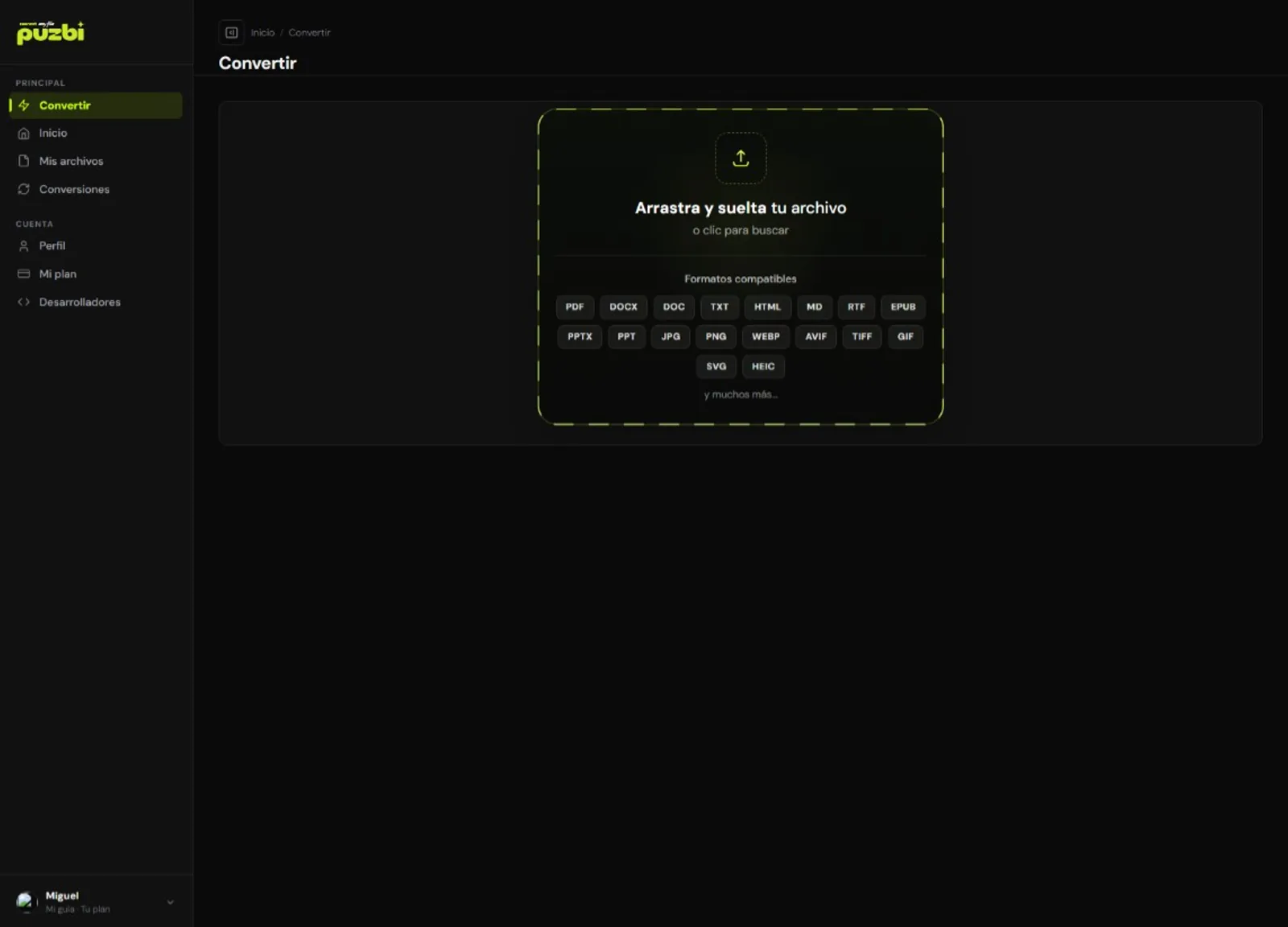The width and height of the screenshot is (1288, 927).
Task: Click the PDF format badge
Action: pyautogui.click(x=575, y=307)
